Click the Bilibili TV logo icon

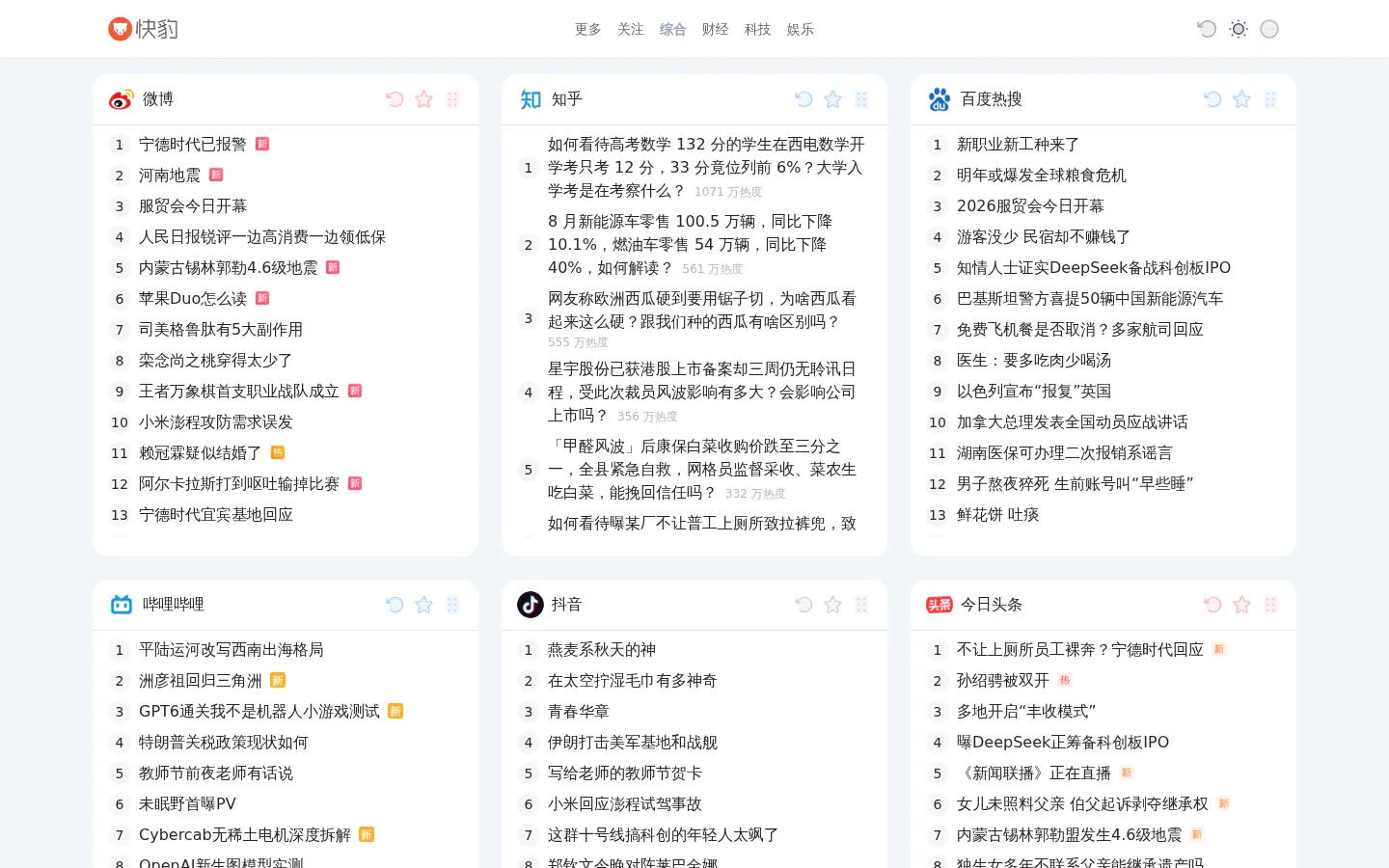click(x=122, y=605)
